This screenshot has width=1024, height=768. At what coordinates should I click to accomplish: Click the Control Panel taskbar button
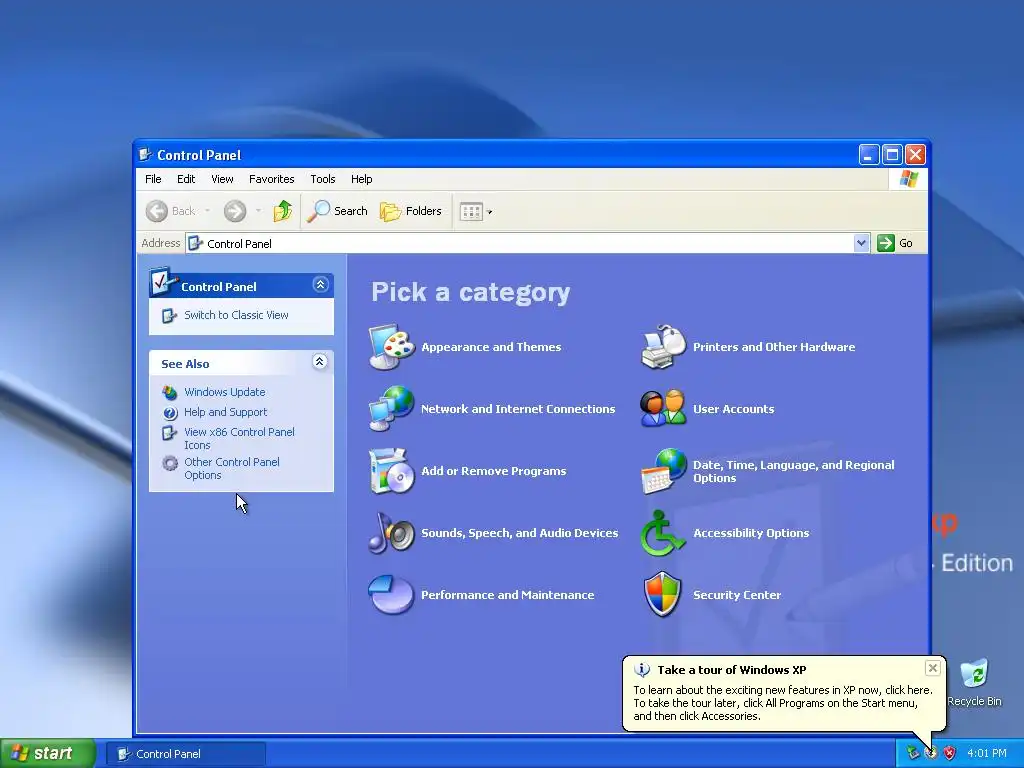click(186, 754)
